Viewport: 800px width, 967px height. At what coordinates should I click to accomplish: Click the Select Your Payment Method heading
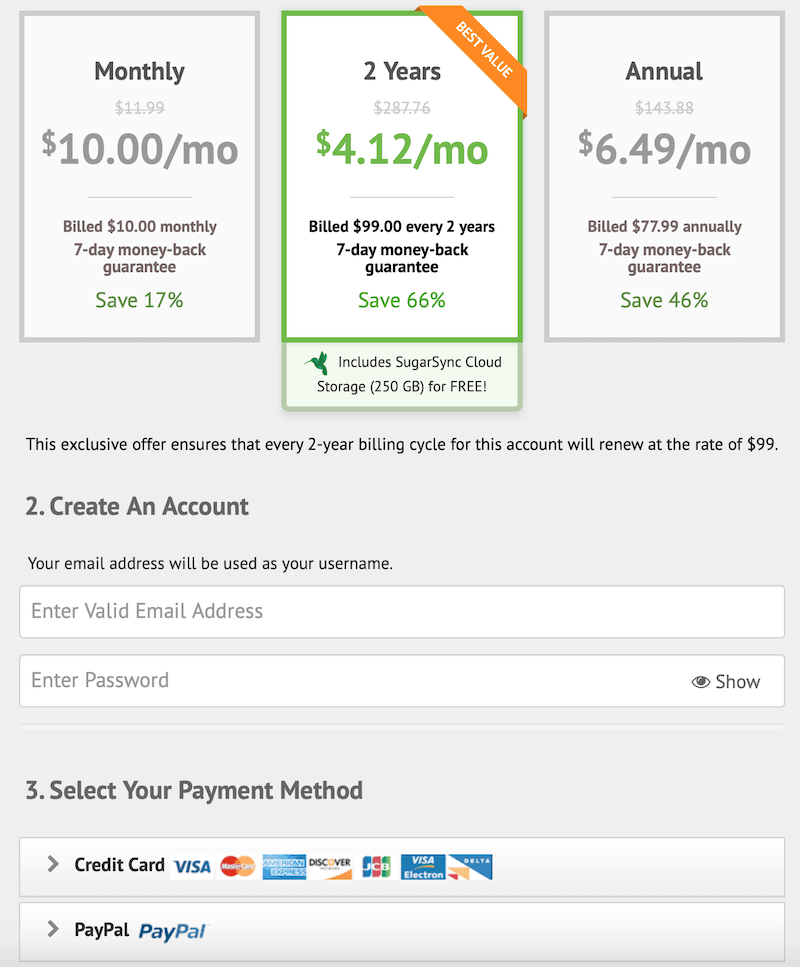click(194, 790)
